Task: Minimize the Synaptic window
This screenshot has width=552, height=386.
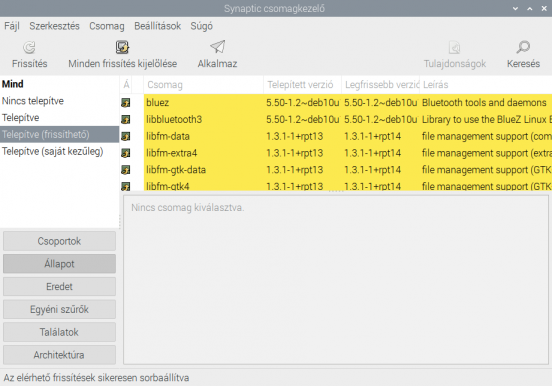Action: (515, 8)
